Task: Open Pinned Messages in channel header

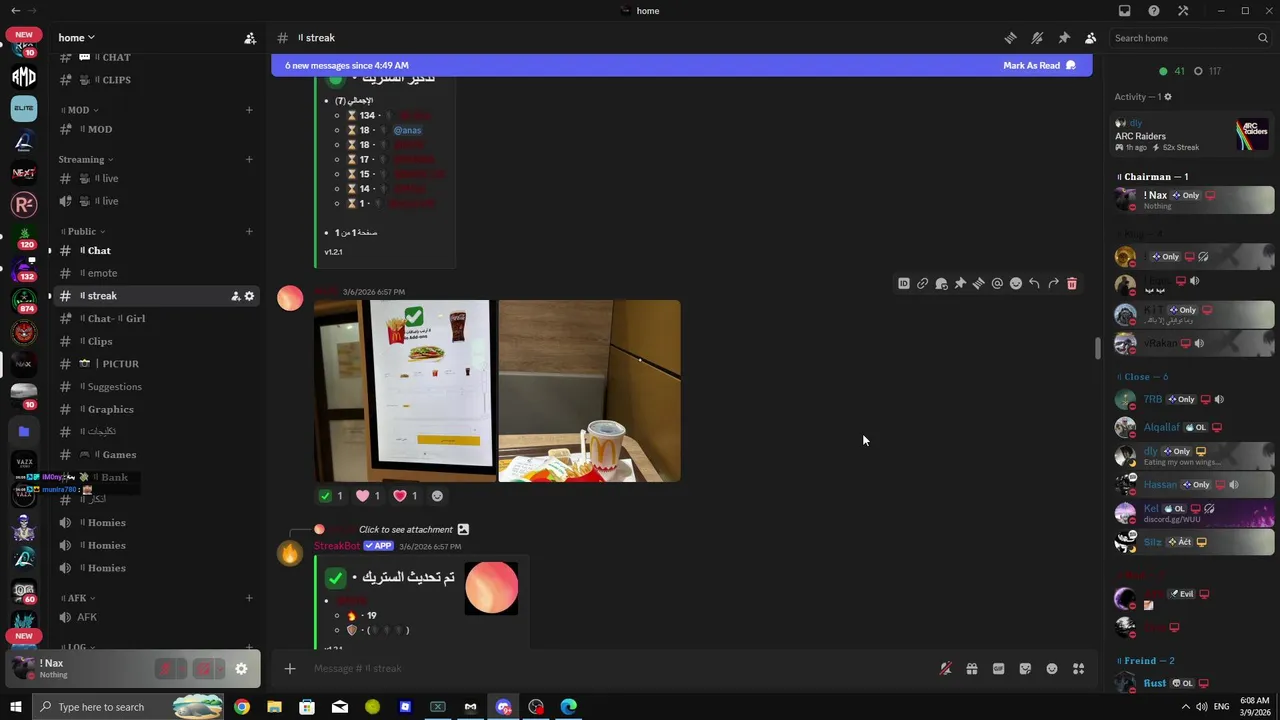Action: pyautogui.click(x=1064, y=38)
